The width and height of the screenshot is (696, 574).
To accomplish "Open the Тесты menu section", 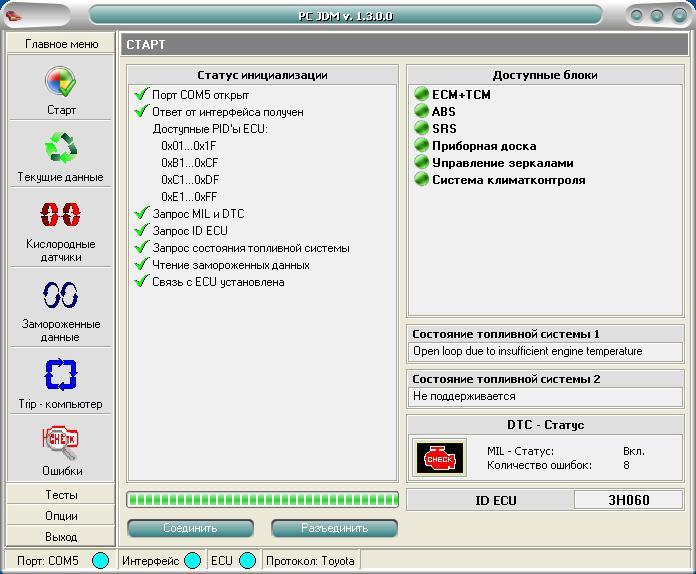I will tap(61, 495).
